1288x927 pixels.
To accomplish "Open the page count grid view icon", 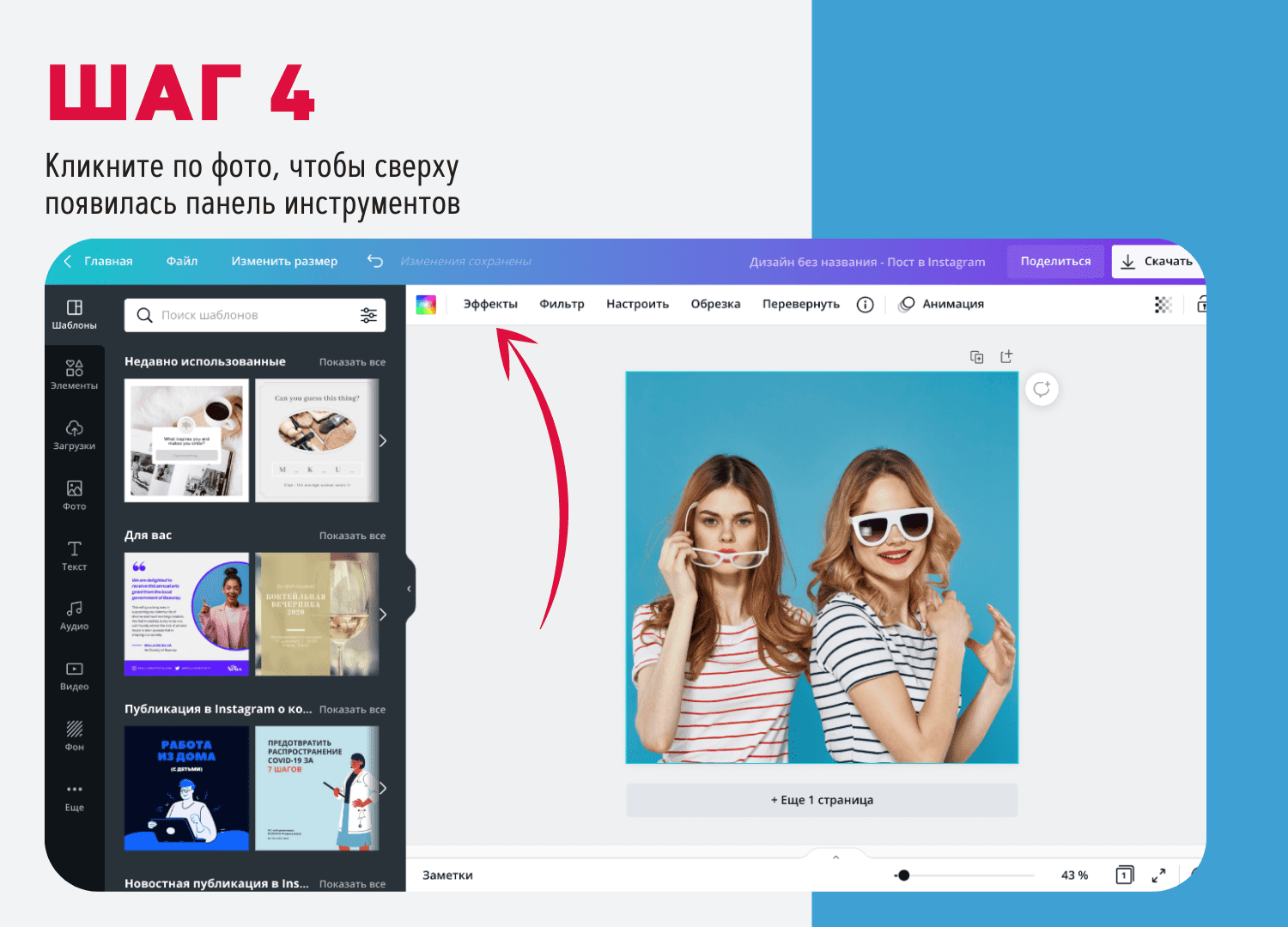I will coord(1124,875).
